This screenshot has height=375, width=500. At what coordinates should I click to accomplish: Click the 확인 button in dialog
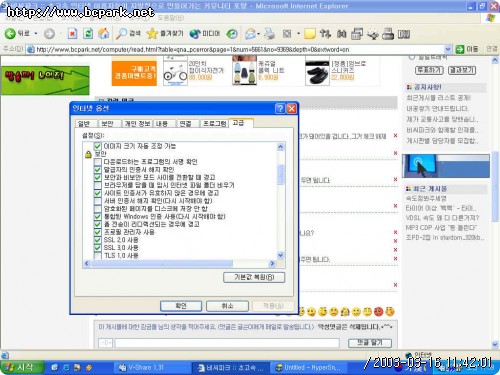point(181,306)
